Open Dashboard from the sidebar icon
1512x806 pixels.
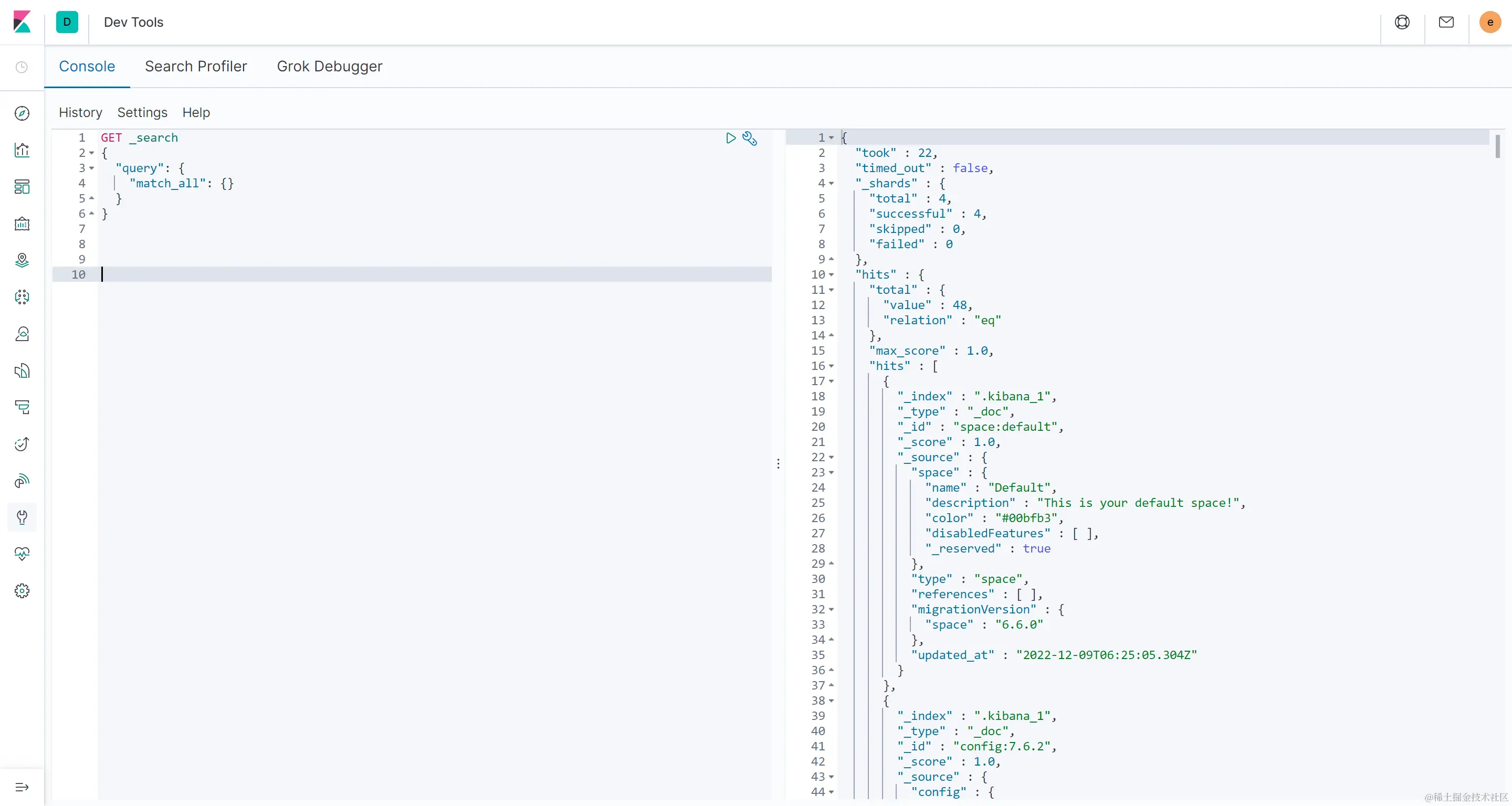pyautogui.click(x=22, y=187)
